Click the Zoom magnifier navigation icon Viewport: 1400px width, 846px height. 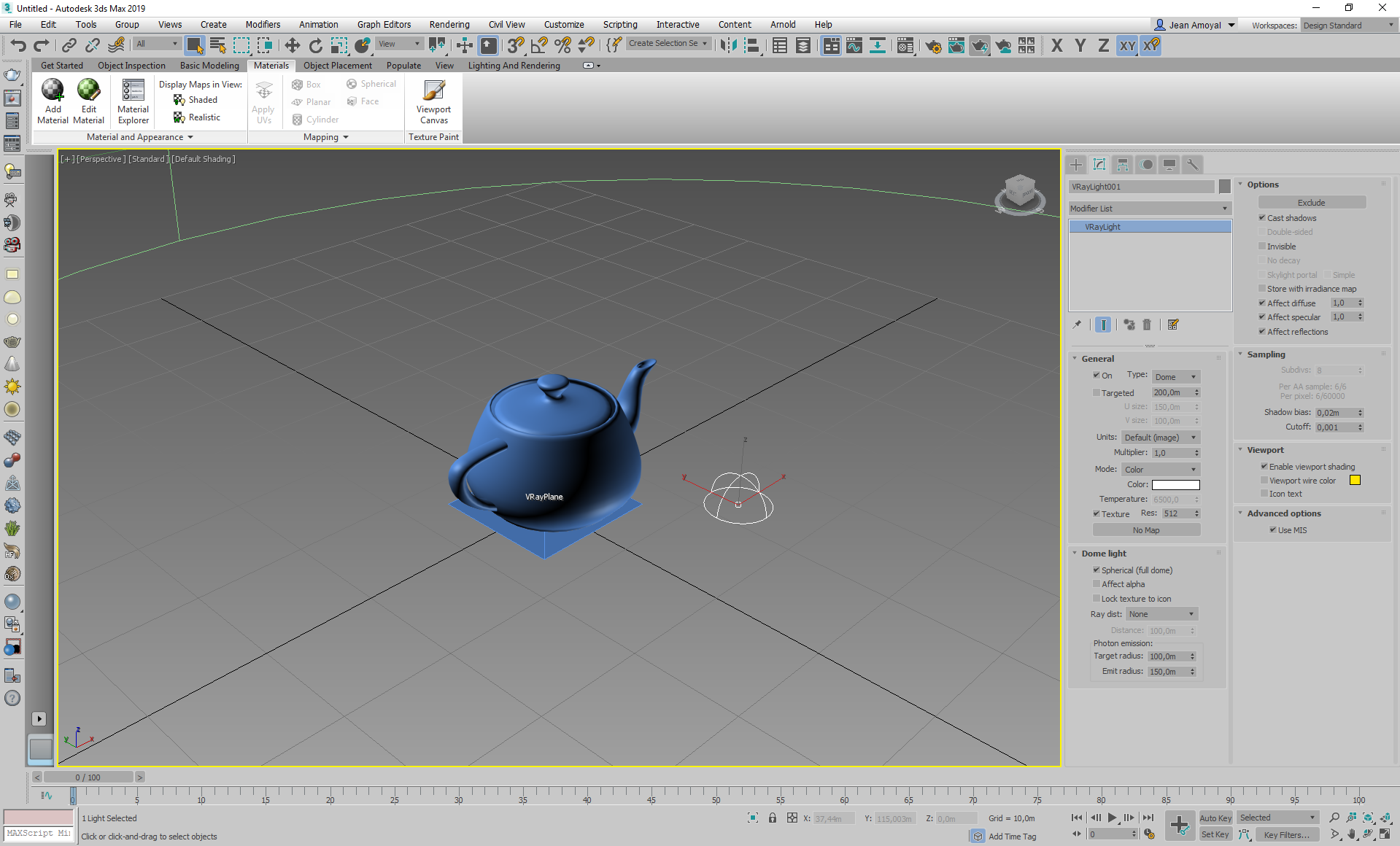(1334, 818)
